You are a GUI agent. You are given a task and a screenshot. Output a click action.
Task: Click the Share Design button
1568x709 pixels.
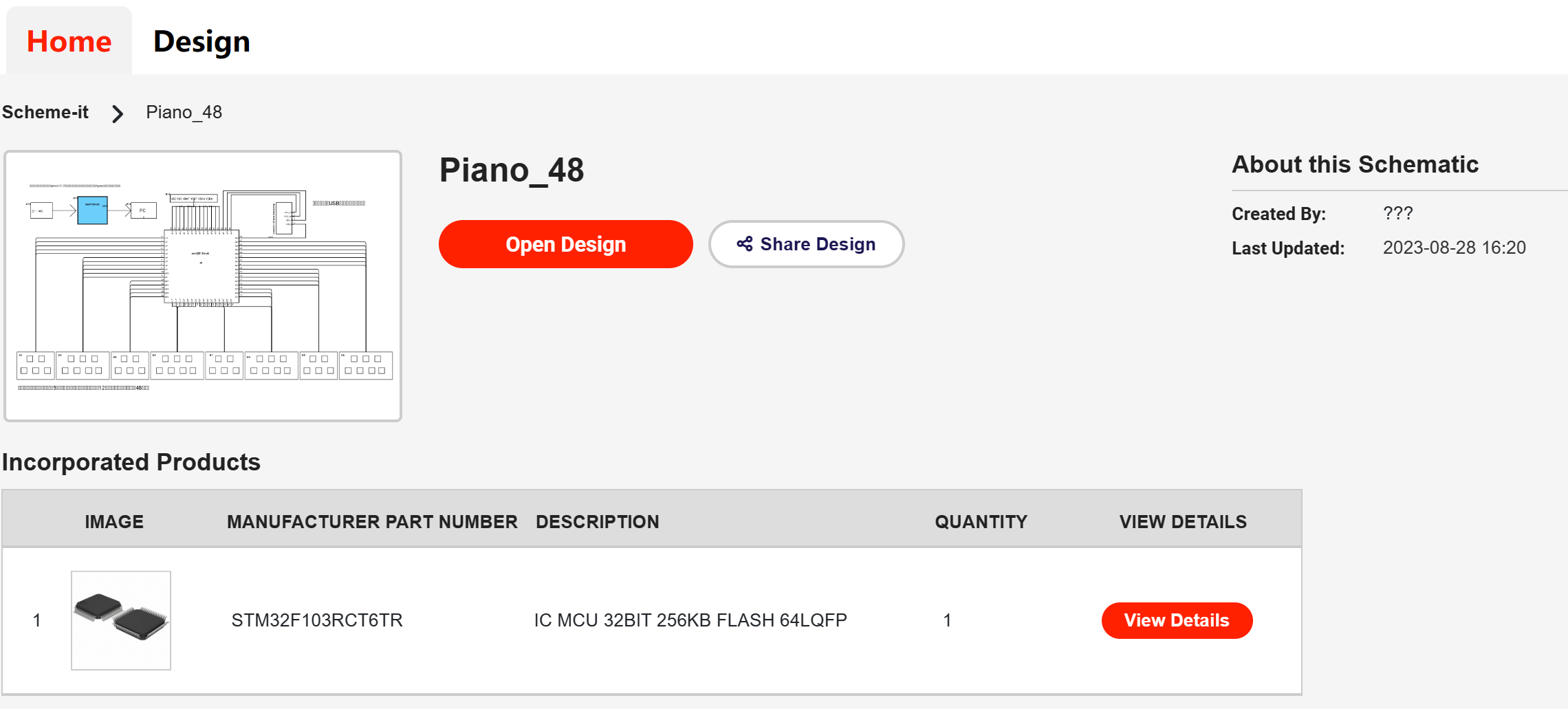(x=806, y=244)
